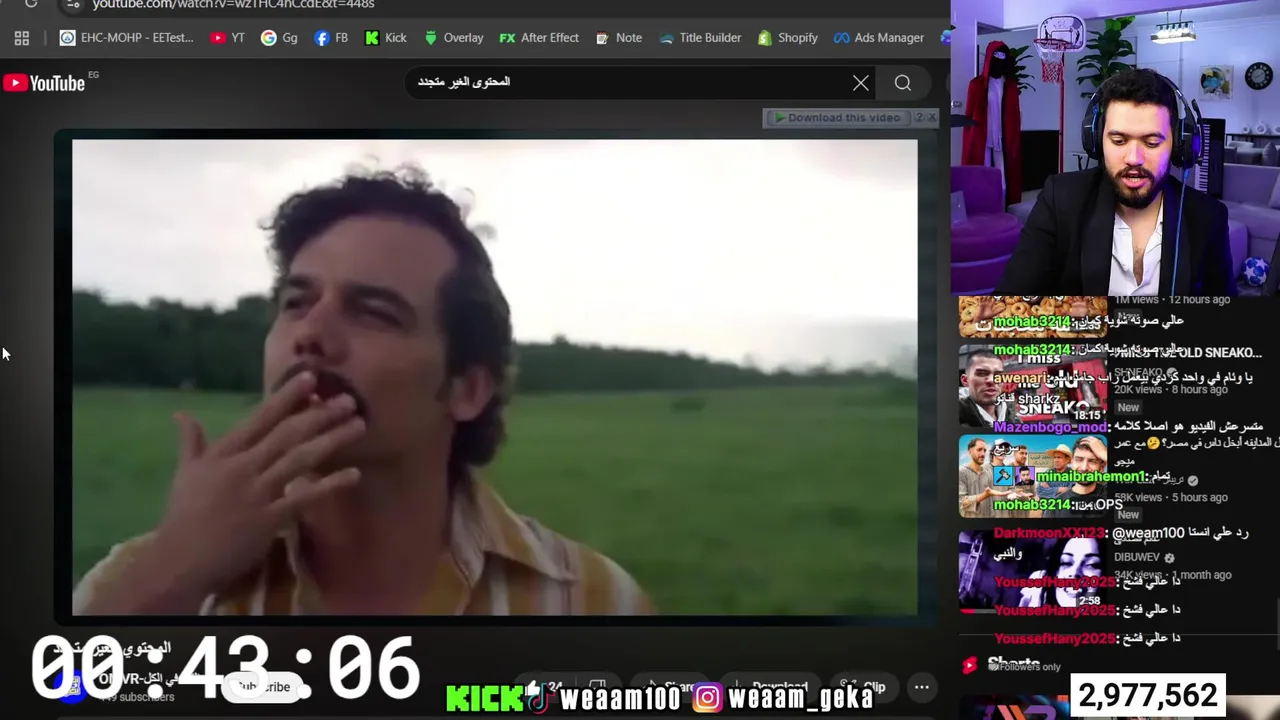The height and width of the screenshot is (720, 1280).
Task: Click the browser address bar URL
Action: 234,5
